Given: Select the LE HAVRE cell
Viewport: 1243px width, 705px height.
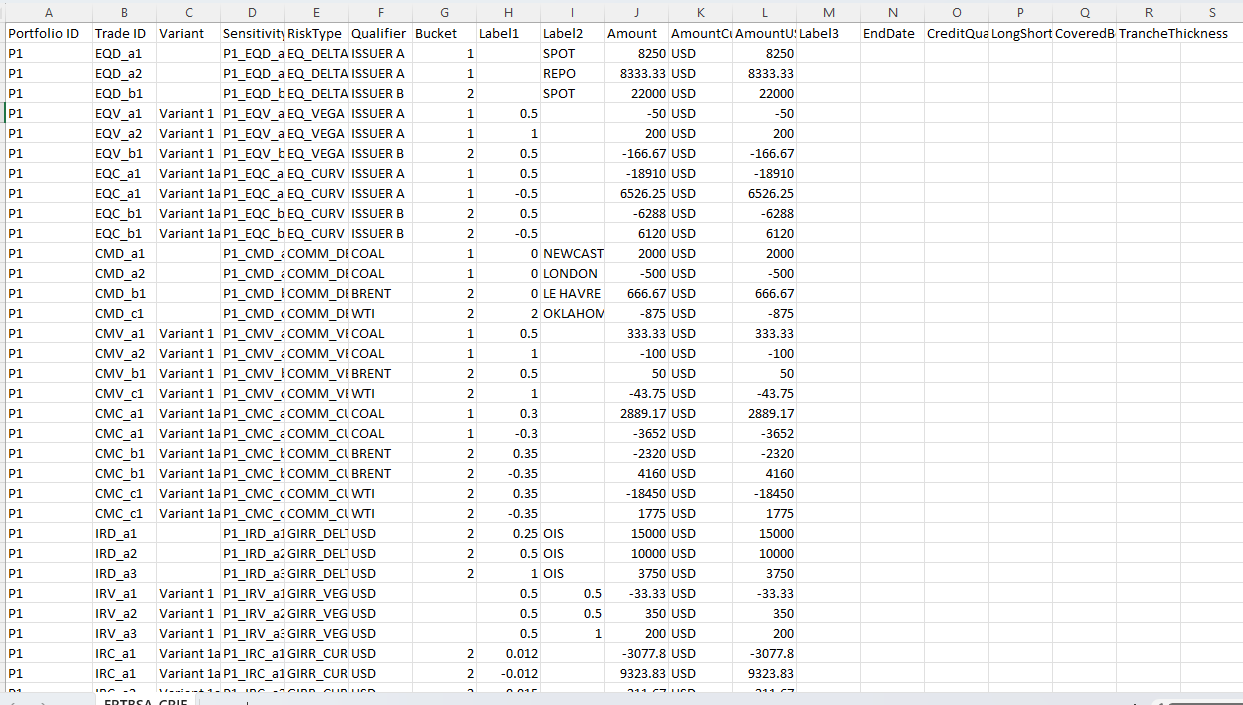Looking at the screenshot, I should click(x=571, y=293).
